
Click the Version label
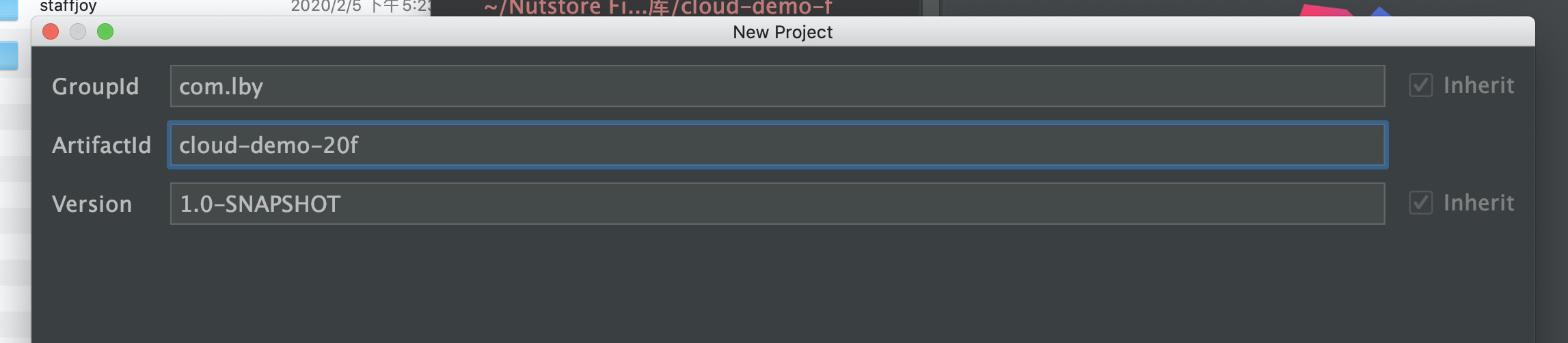92,204
